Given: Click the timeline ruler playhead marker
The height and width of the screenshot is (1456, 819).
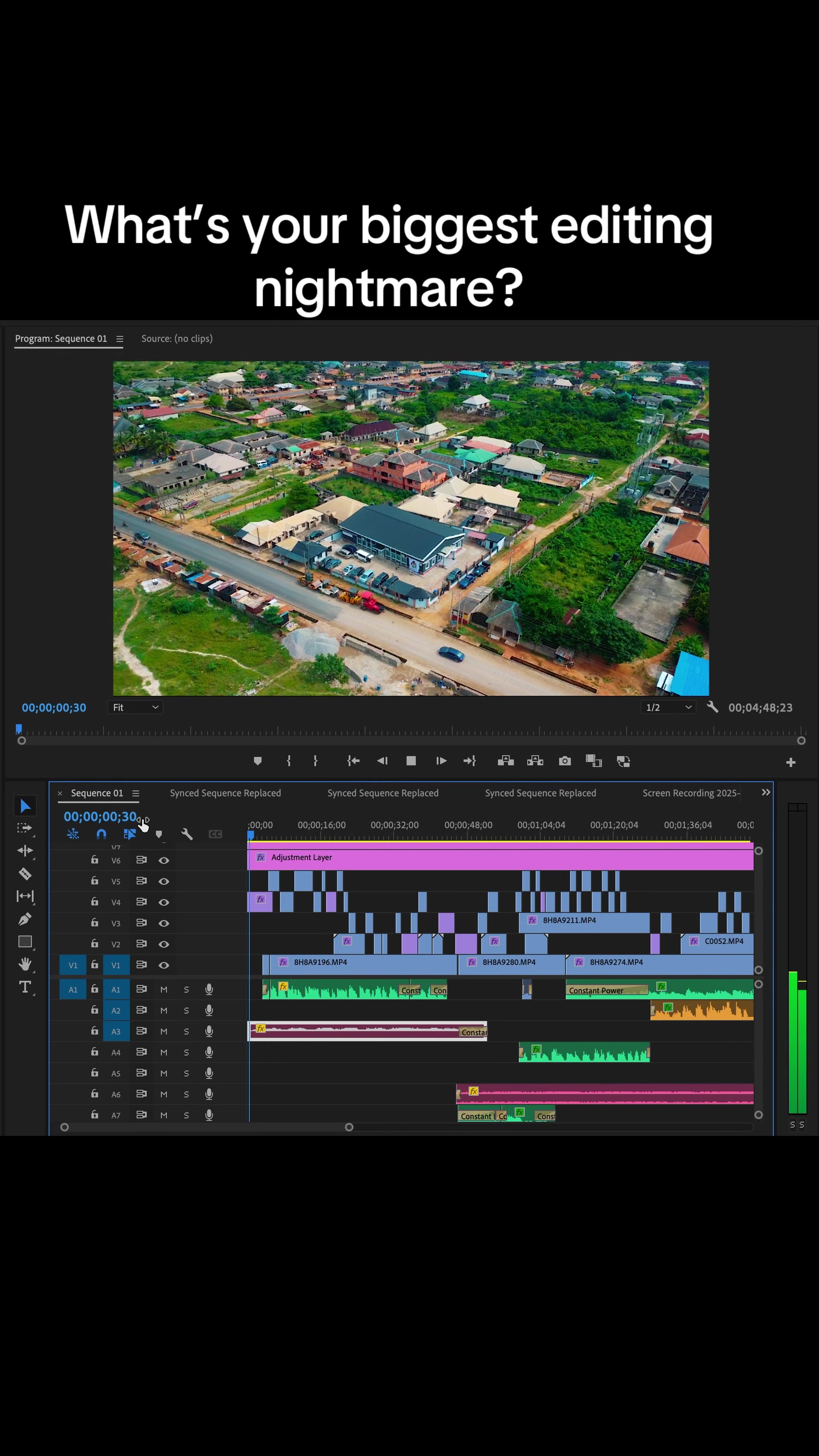Looking at the screenshot, I should 250,835.
